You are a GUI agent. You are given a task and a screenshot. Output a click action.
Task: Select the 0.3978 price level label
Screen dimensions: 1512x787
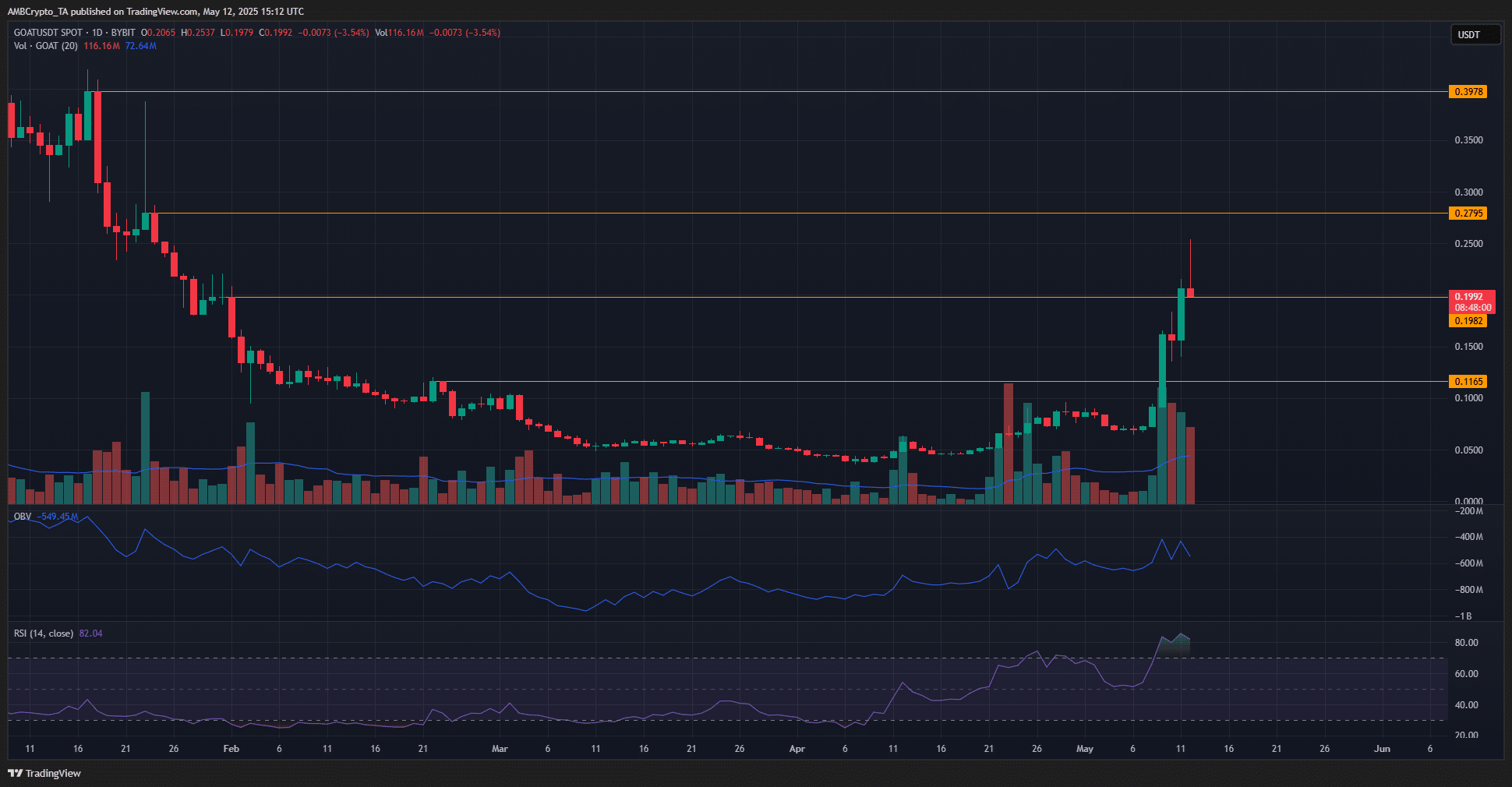(x=1468, y=92)
